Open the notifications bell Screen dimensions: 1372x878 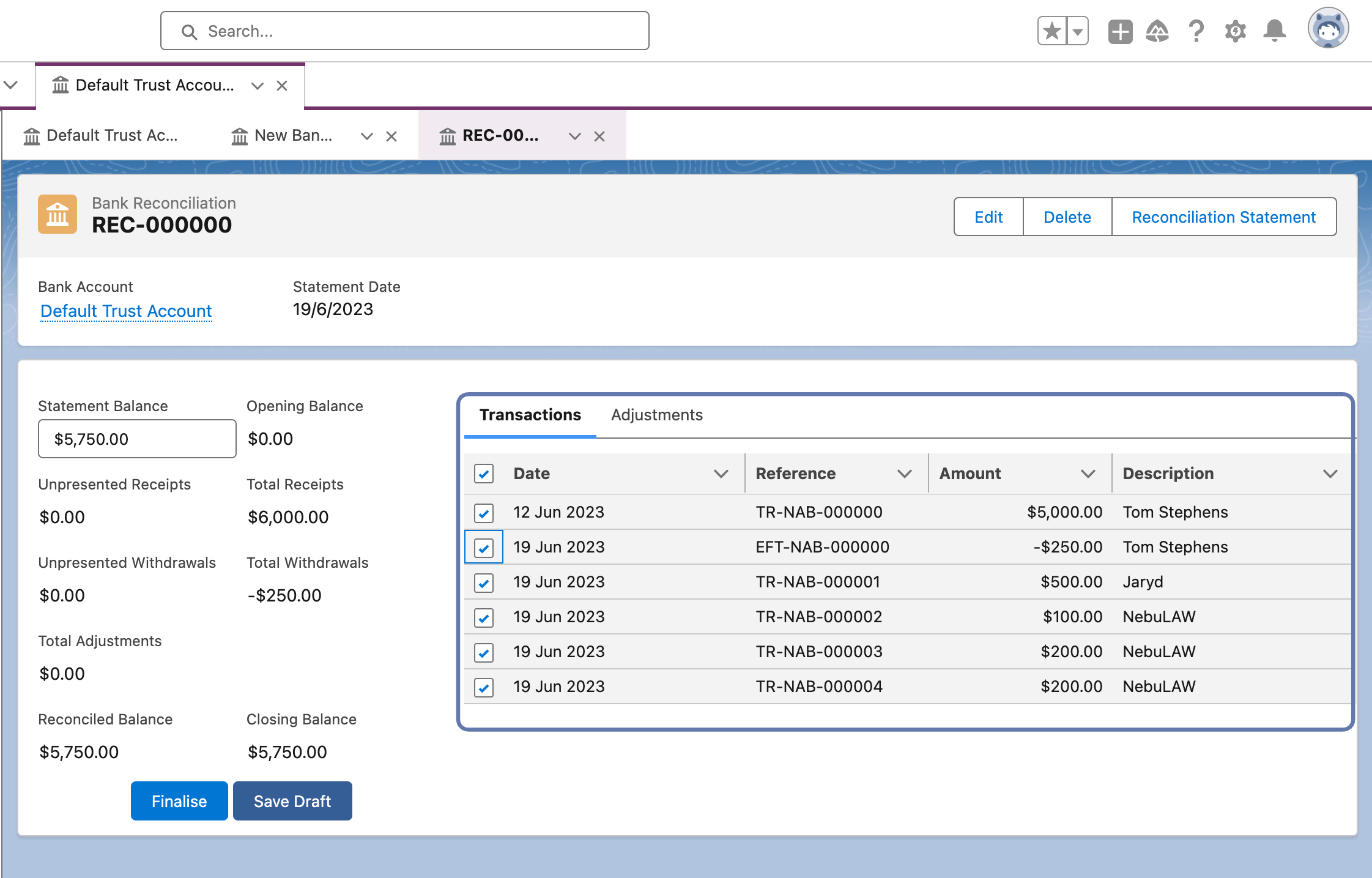pos(1275,31)
